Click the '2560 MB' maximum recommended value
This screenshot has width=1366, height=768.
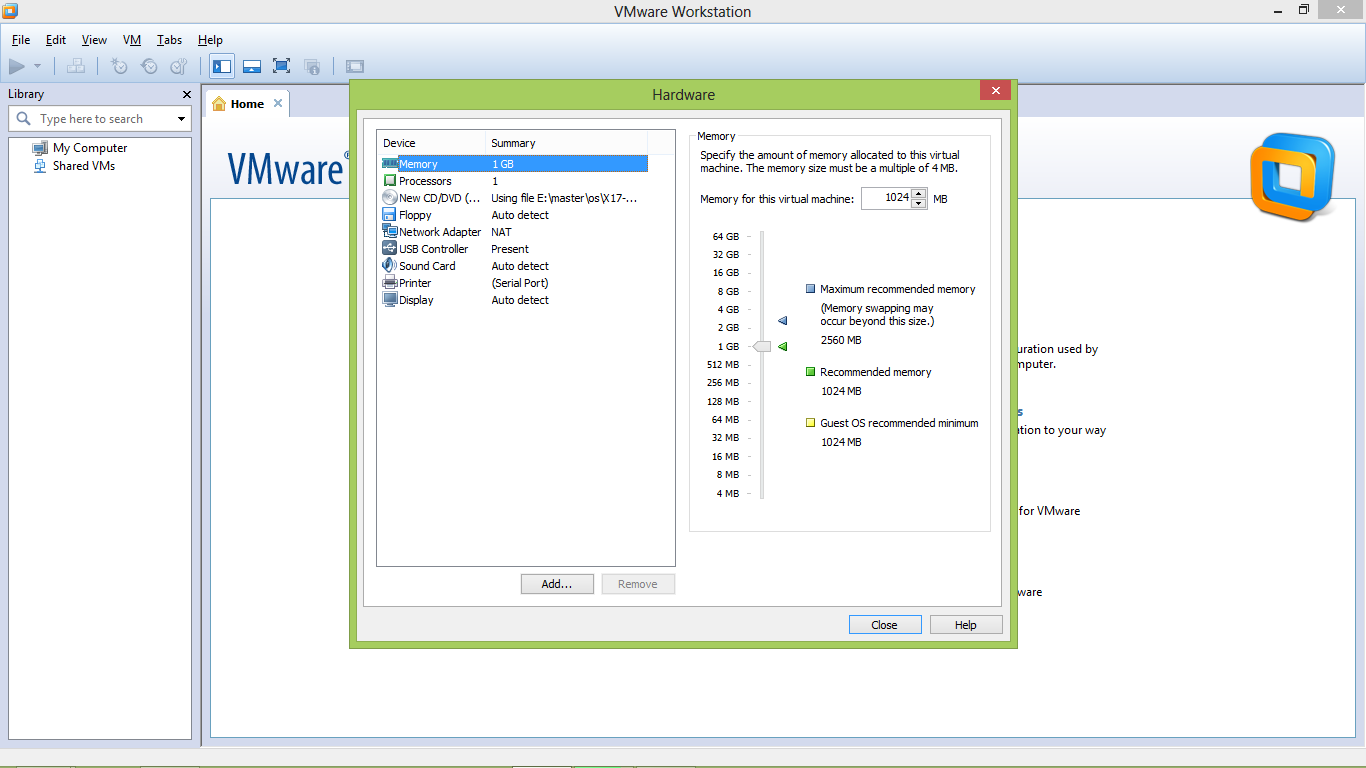coord(841,340)
